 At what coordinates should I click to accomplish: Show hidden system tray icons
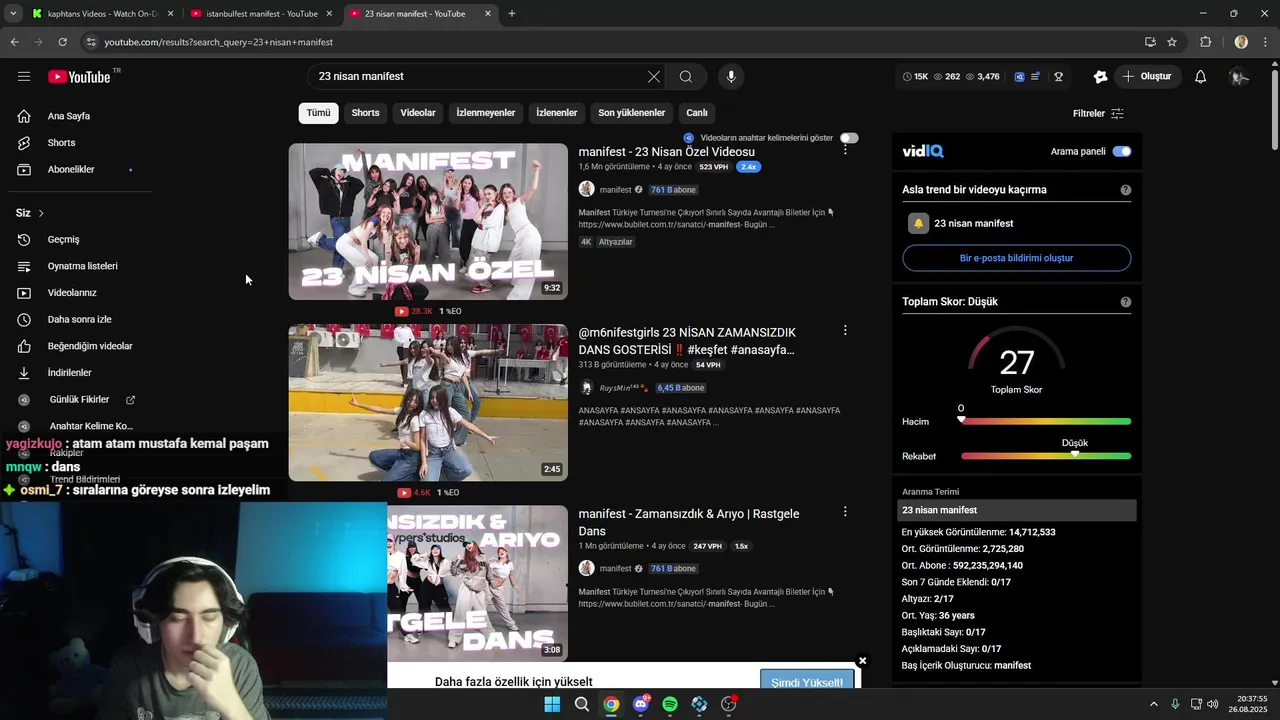tap(1153, 704)
